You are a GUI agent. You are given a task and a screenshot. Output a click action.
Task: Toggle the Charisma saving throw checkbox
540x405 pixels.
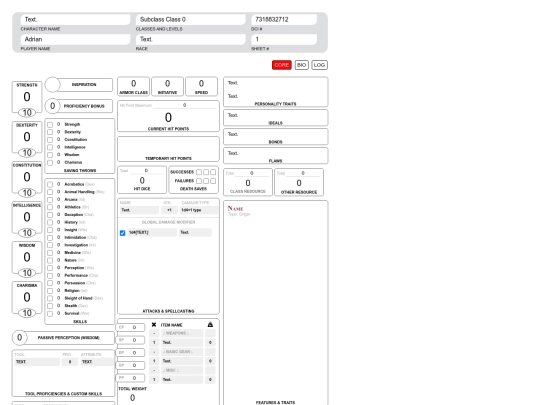tap(50, 163)
